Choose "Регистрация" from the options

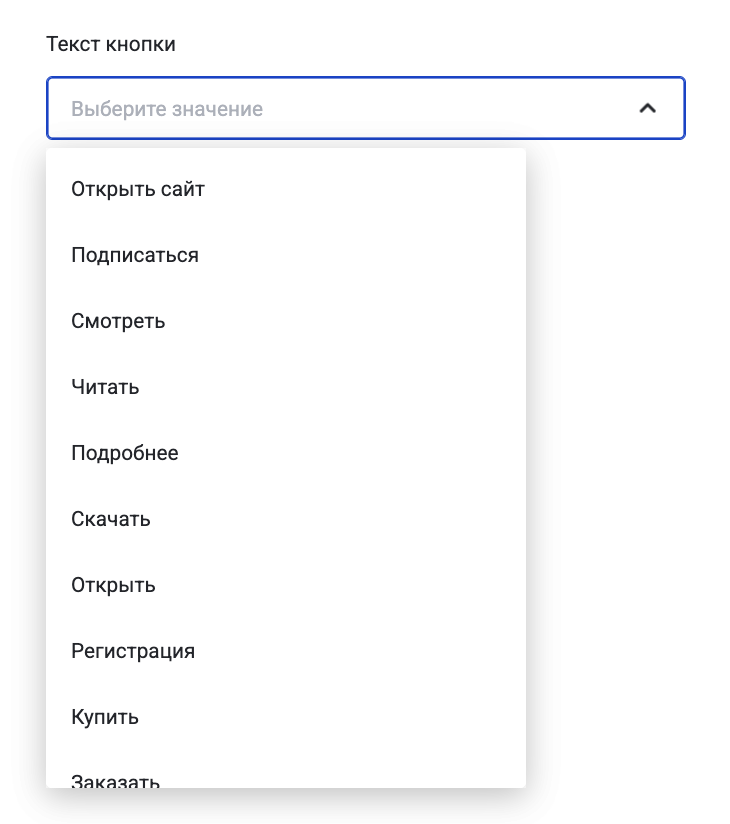[x=133, y=651]
